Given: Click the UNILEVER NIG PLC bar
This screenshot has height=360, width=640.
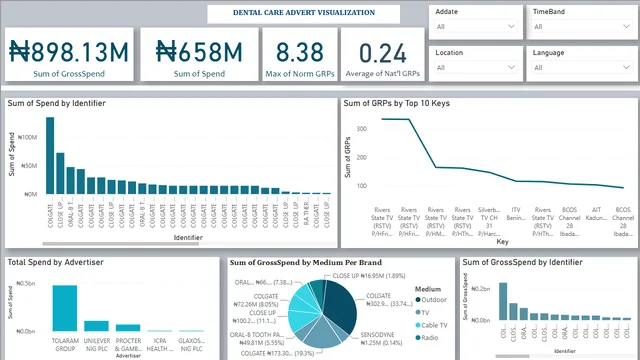Looking at the screenshot, I should 96,326.
